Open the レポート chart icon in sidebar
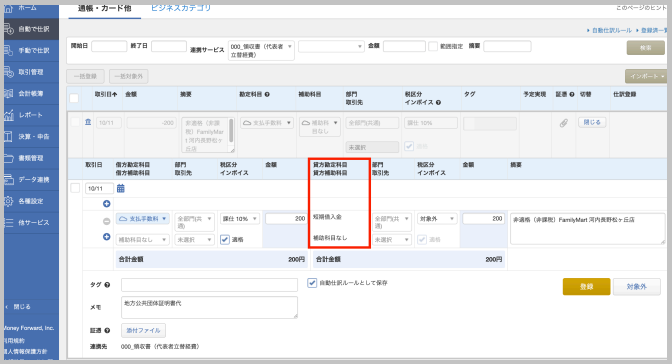The image size is (672, 364). (9, 114)
